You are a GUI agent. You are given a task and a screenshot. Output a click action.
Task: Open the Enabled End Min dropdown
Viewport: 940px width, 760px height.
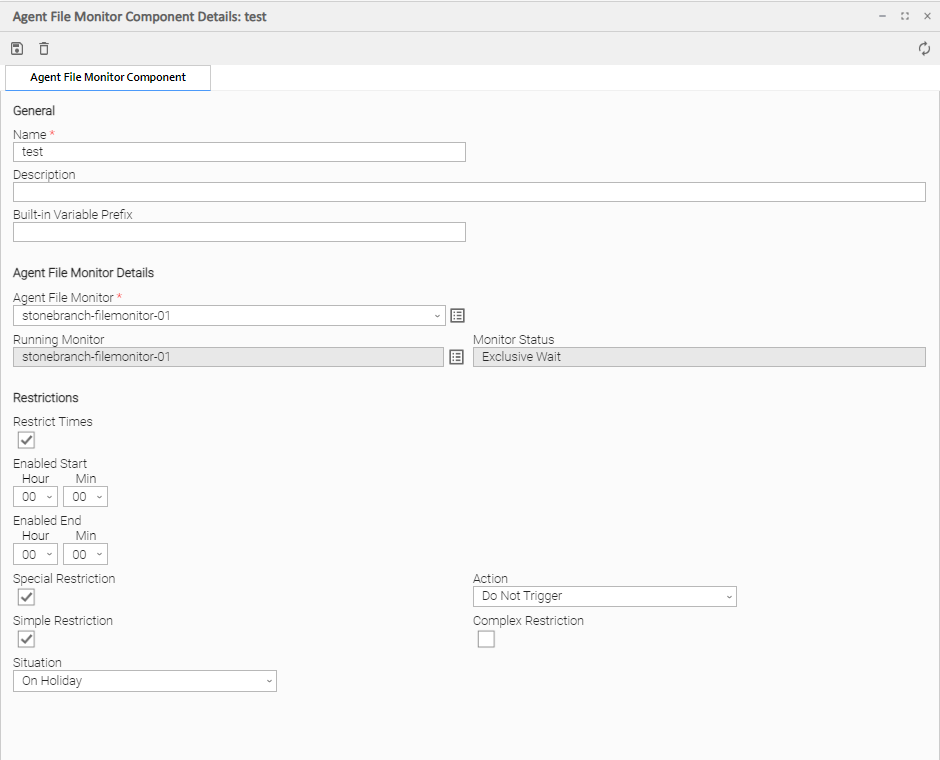85,554
